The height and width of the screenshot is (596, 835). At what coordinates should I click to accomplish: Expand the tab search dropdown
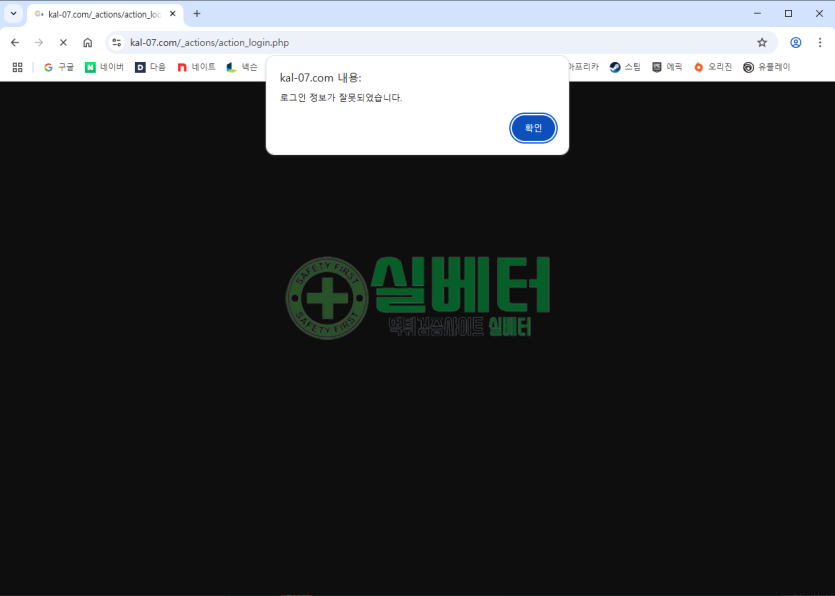point(13,14)
